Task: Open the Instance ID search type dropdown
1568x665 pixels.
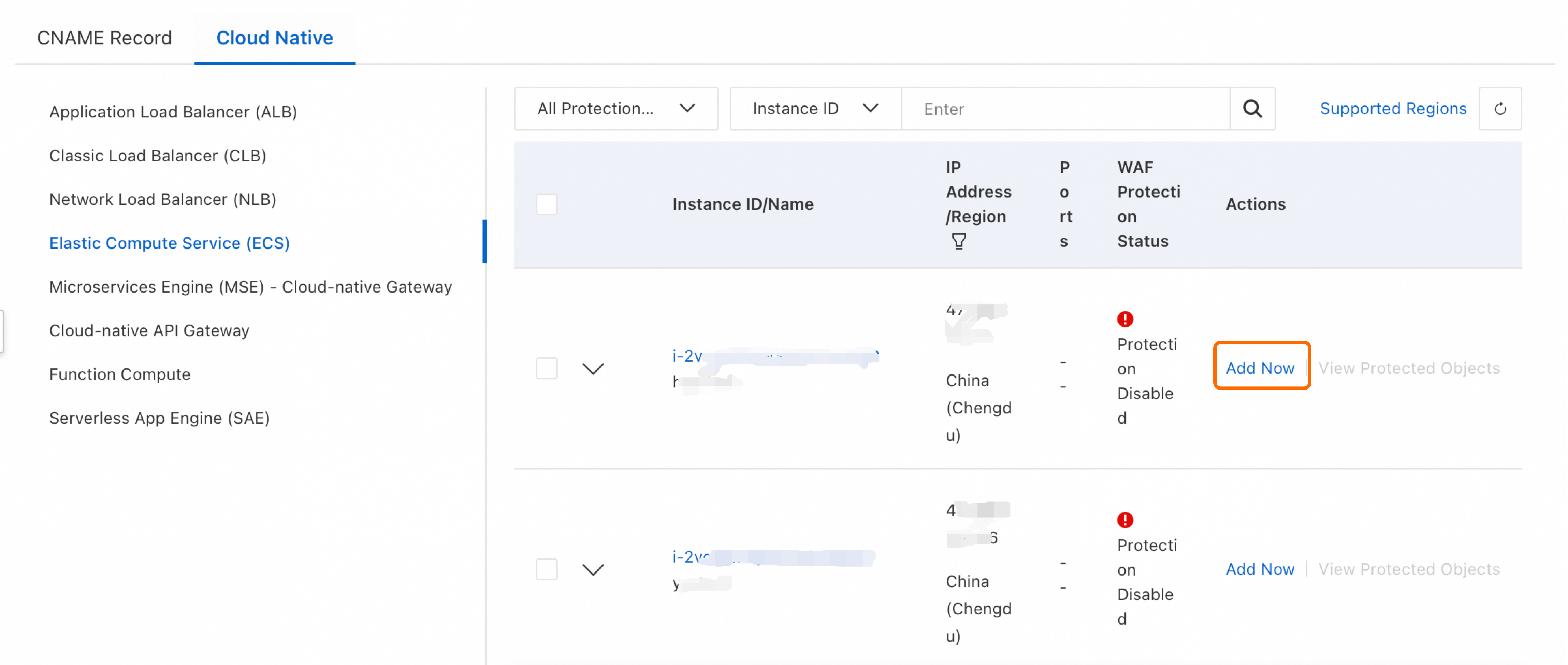Action: [814, 109]
